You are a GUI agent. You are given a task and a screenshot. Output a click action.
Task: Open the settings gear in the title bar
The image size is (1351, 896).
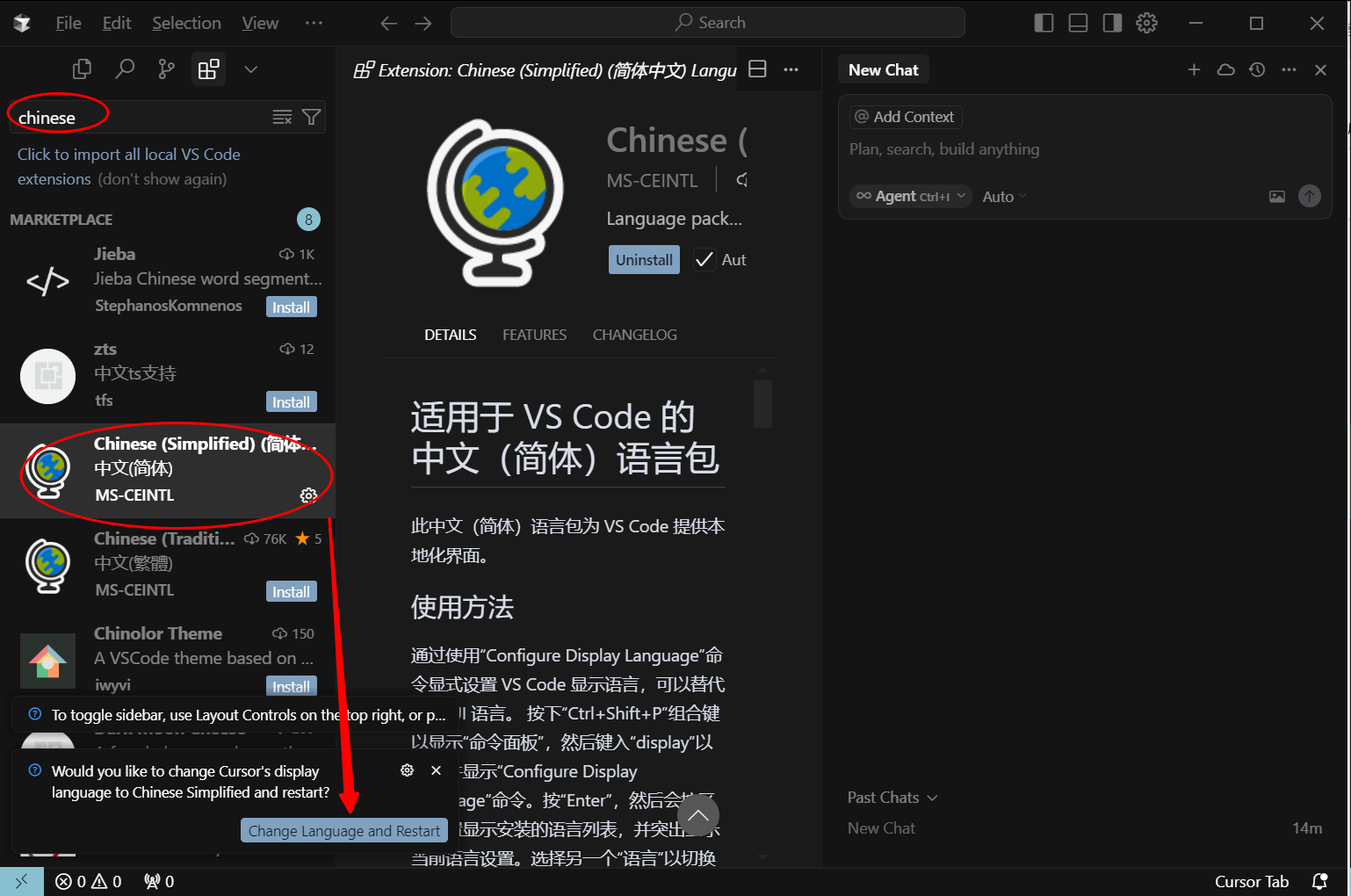(x=1146, y=22)
